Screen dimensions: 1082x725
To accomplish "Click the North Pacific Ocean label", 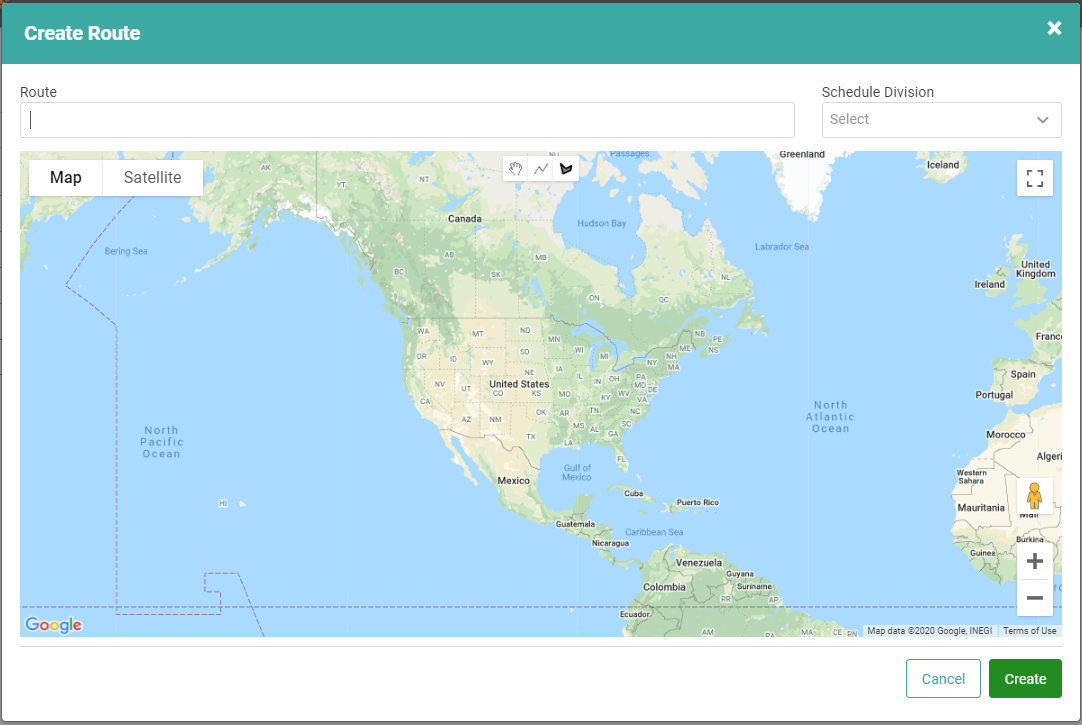I will pos(161,442).
